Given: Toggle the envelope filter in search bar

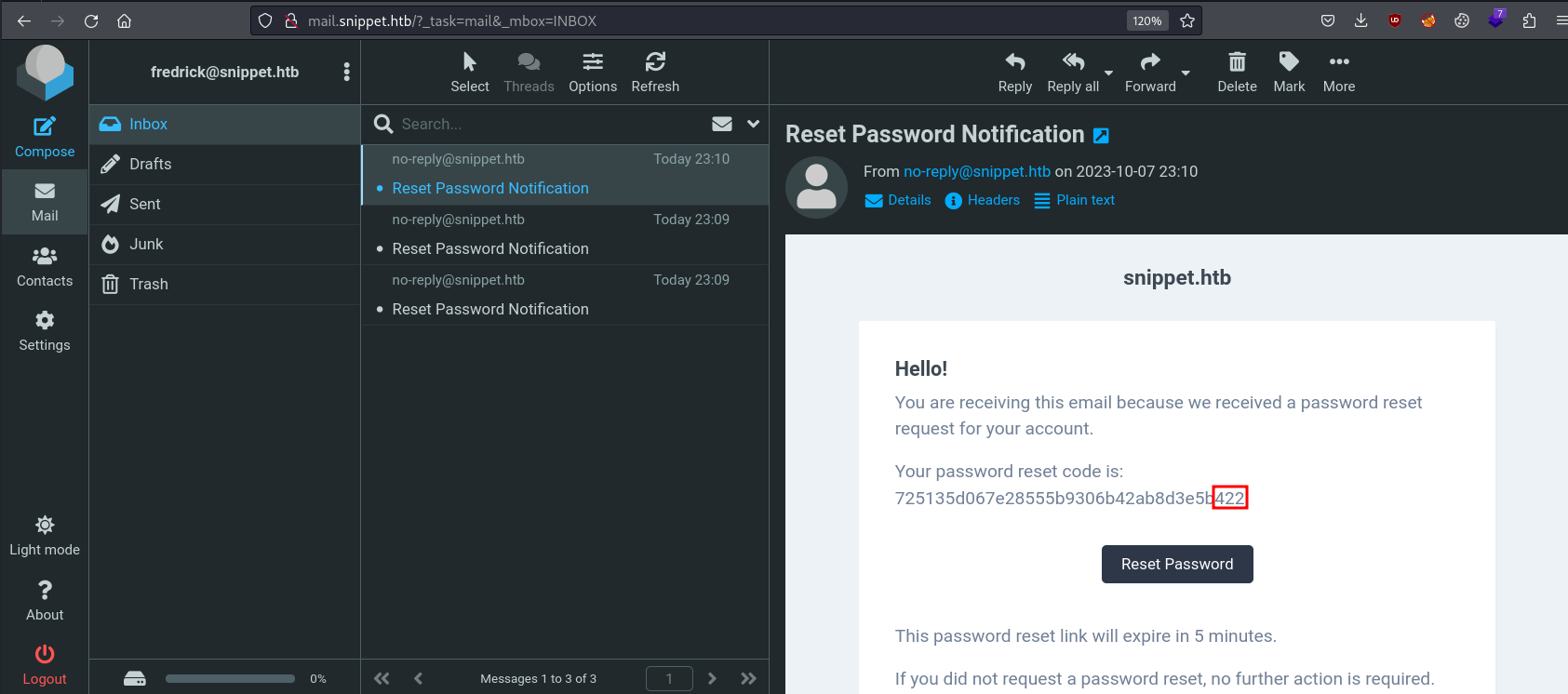Looking at the screenshot, I should (x=722, y=124).
